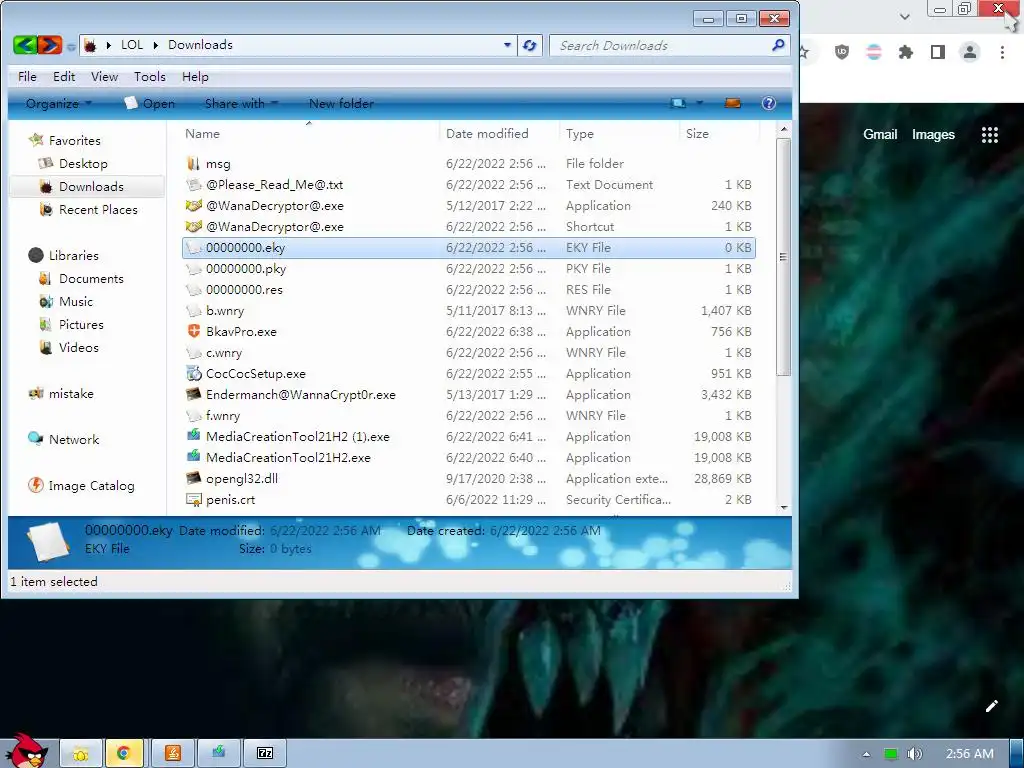Open the address bar history dropdown
The image size is (1024, 768).
tap(507, 45)
